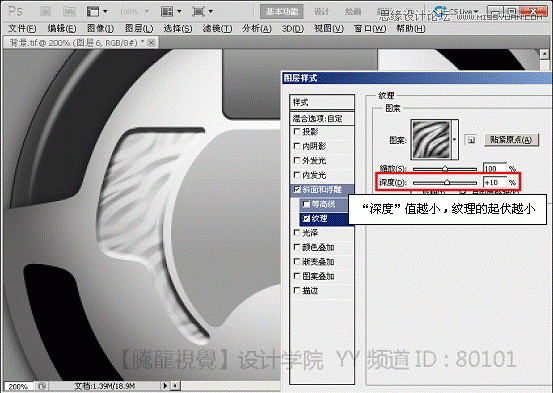Uncheck the 纹理 texture checkbox
Screen dimensions: 553x393
306,218
